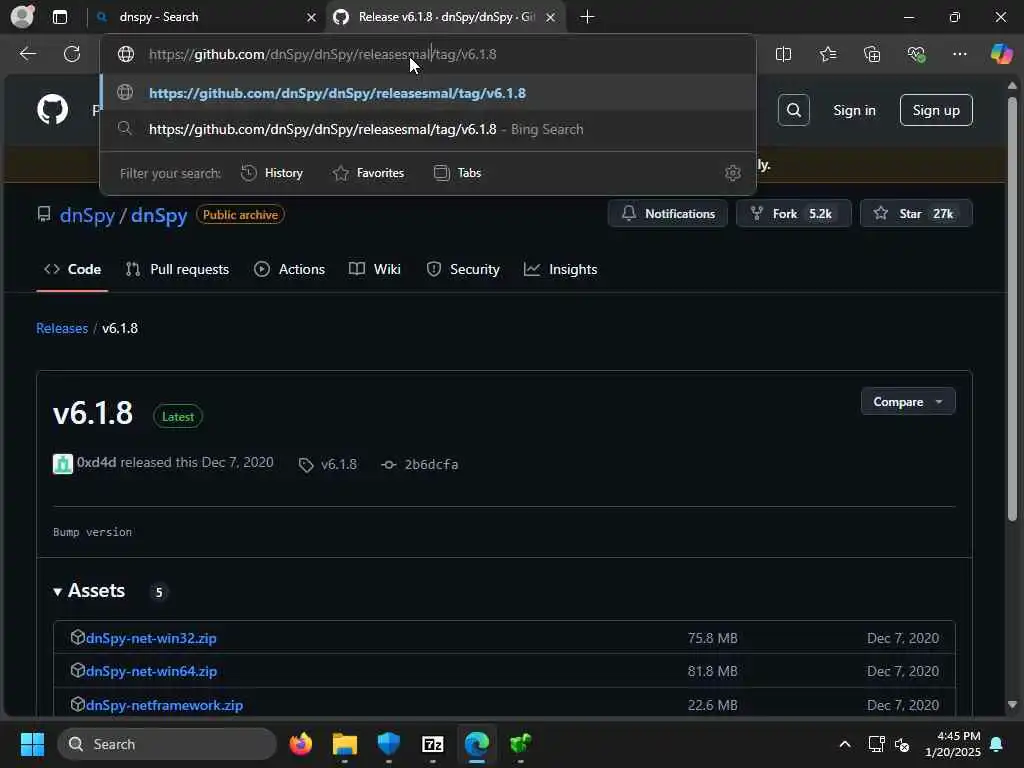Collapse the Assets section
Image resolution: width=1024 pixels, height=768 pixels.
[90, 590]
